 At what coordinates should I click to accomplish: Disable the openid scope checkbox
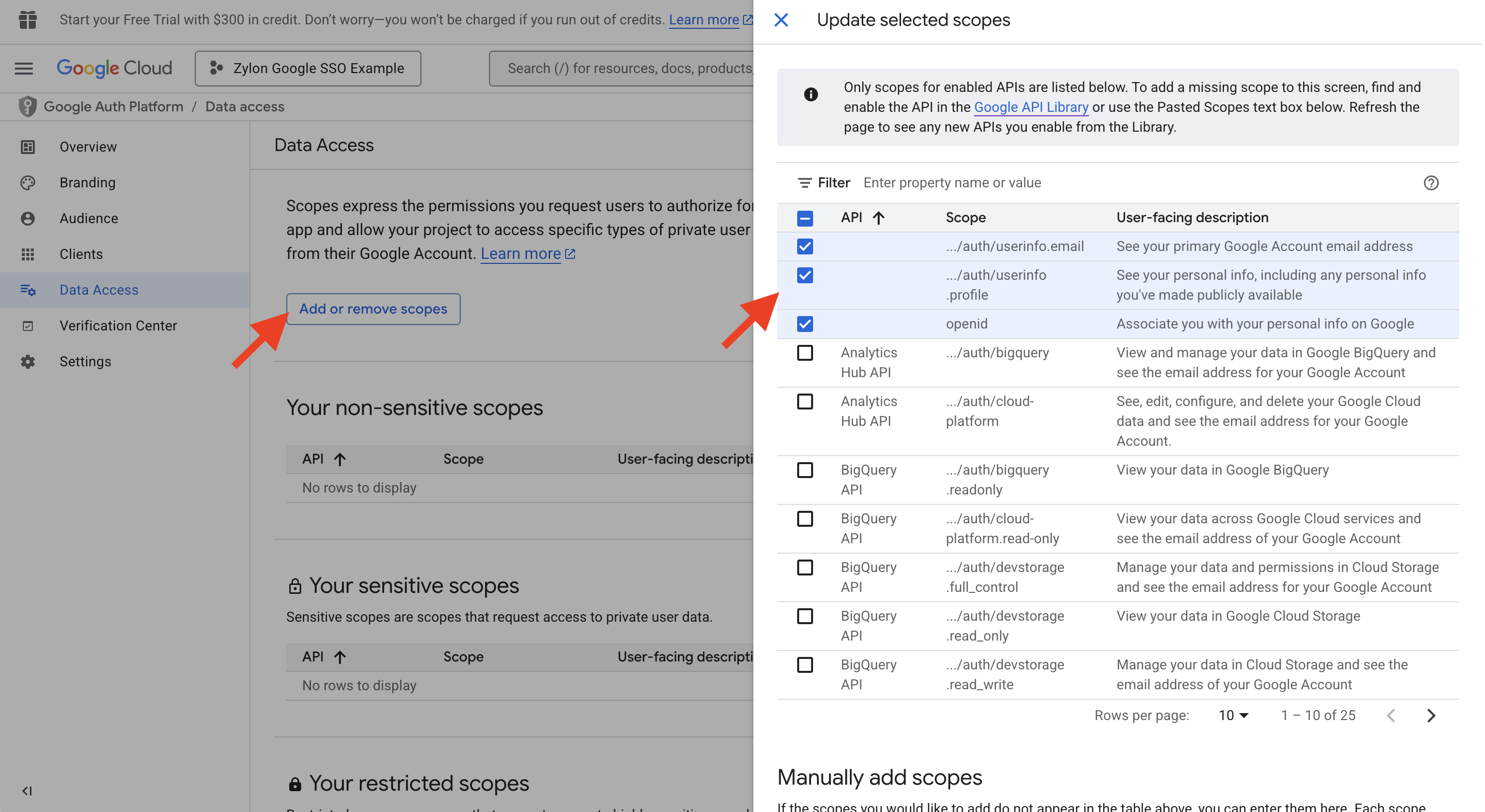tap(805, 324)
